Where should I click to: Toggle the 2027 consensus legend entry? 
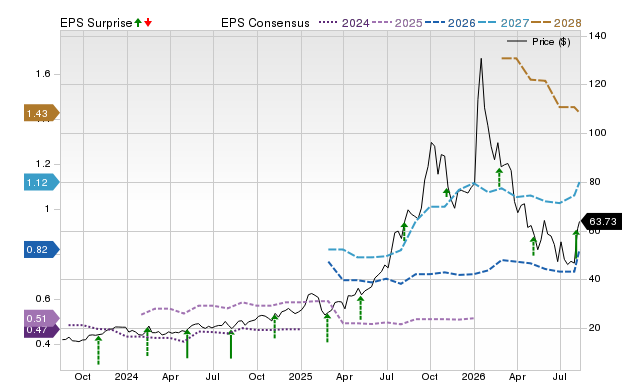pos(503,23)
